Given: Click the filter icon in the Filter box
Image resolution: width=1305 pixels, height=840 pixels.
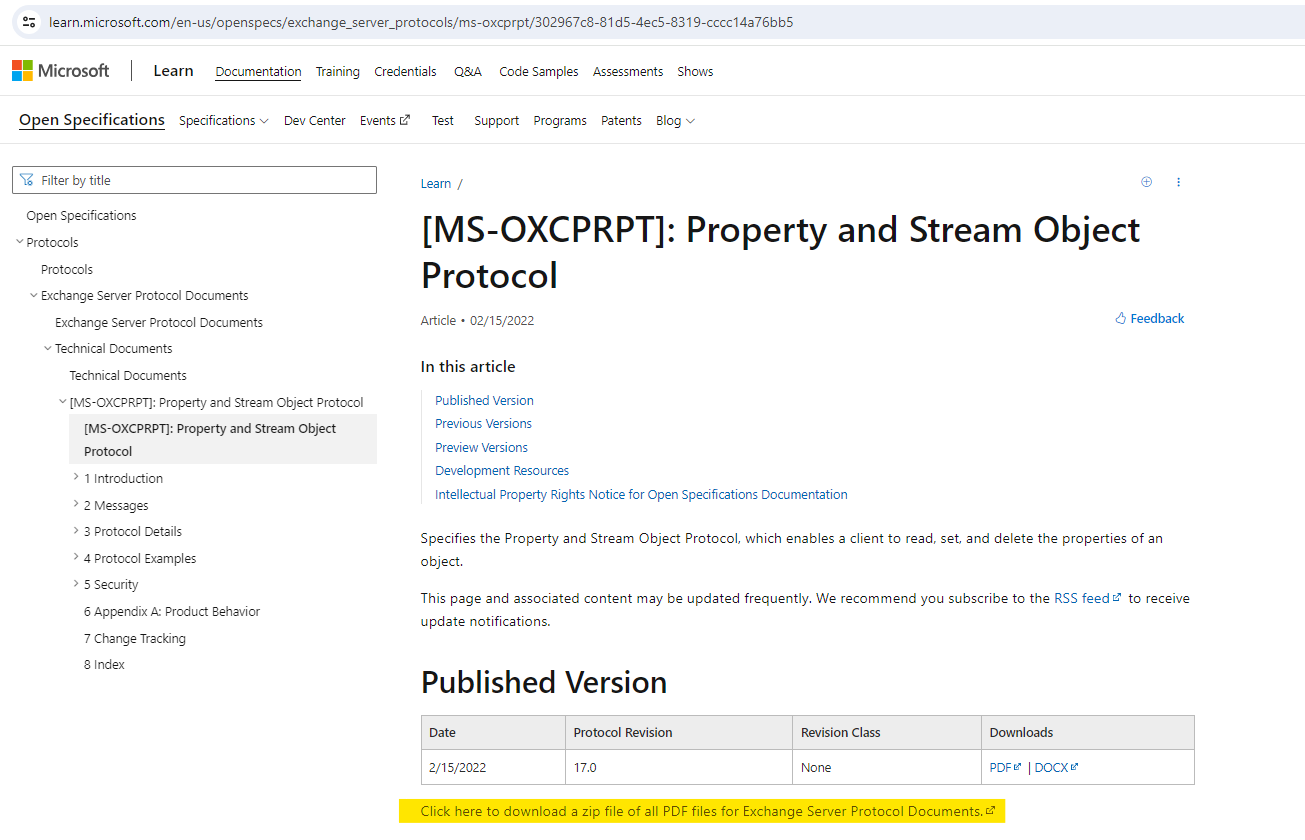Looking at the screenshot, I should coord(27,180).
